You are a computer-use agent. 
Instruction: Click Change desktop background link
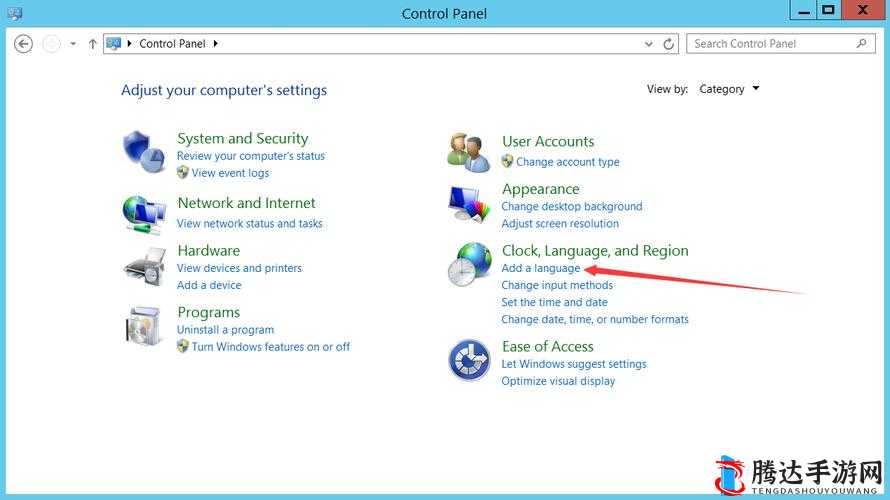[572, 206]
